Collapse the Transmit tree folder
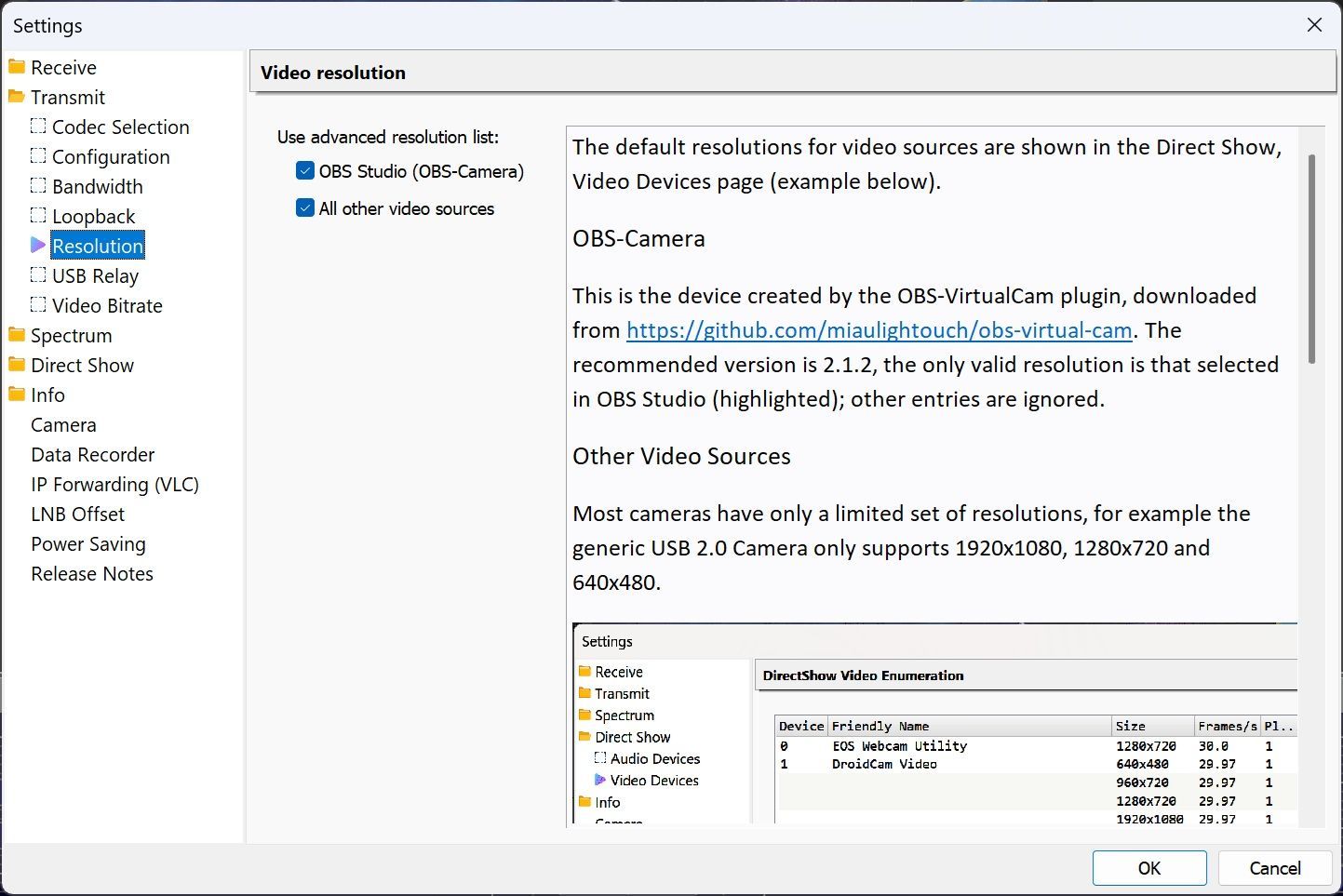1343x896 pixels. pyautogui.click(x=68, y=97)
